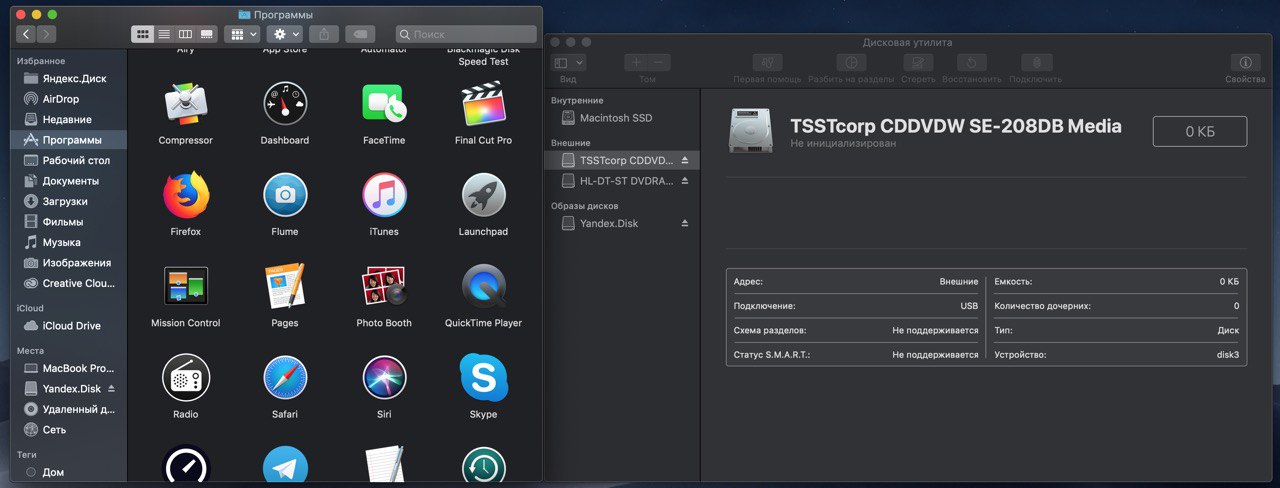The image size is (1280, 488).
Task: Open the Dashboard app icon
Action: [285, 104]
